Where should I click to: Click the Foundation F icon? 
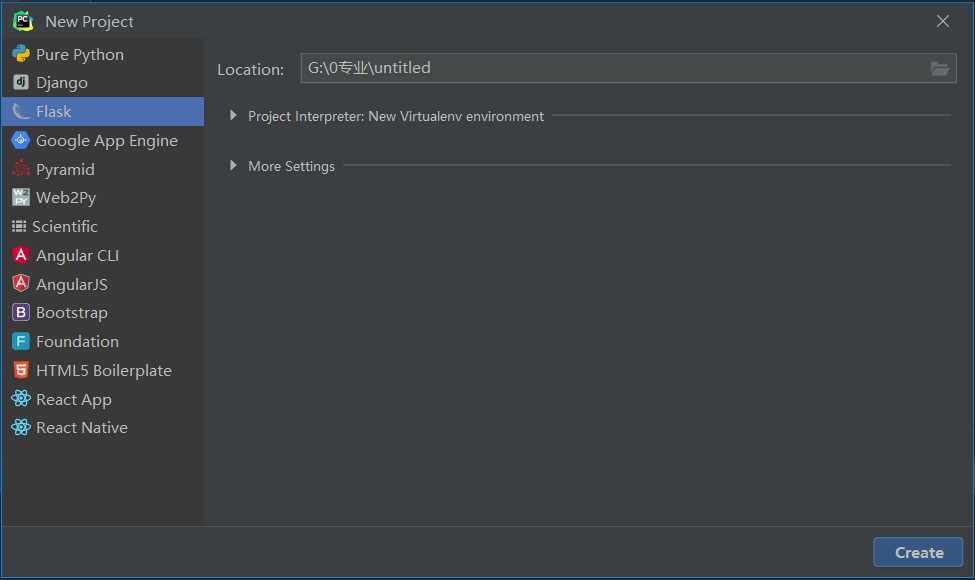point(21,341)
